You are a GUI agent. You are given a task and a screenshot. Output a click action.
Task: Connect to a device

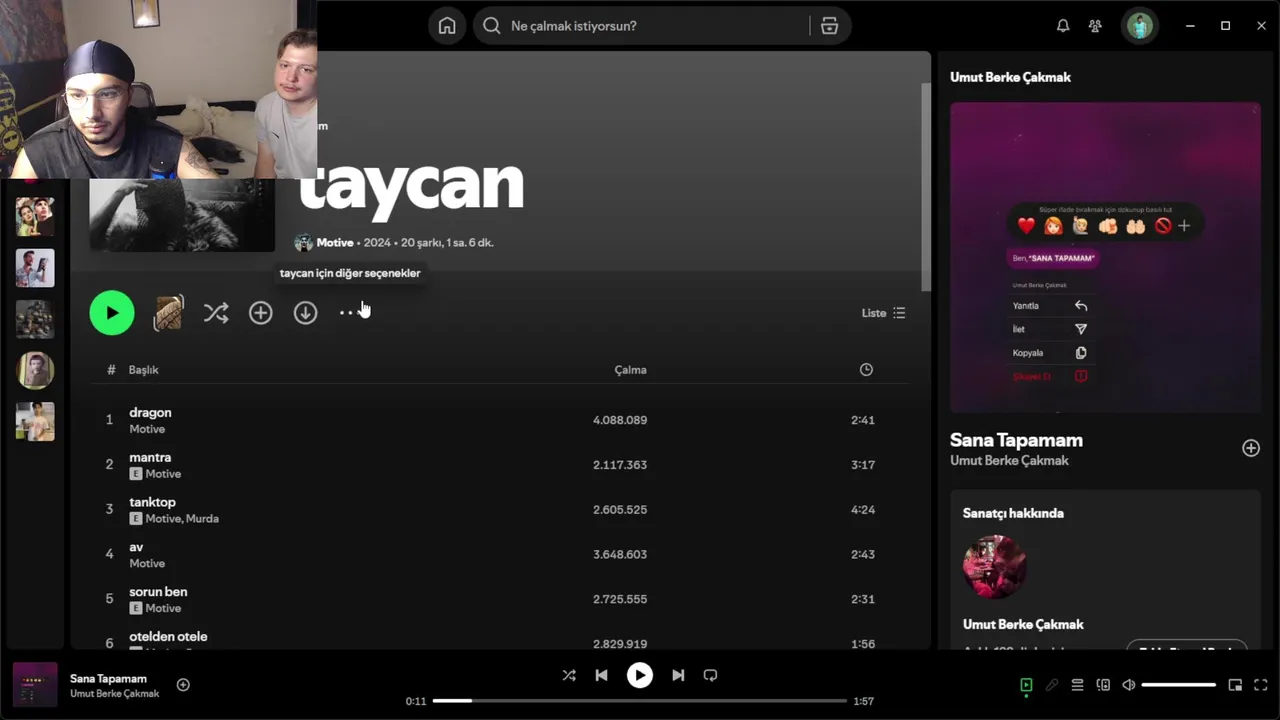point(1103,685)
